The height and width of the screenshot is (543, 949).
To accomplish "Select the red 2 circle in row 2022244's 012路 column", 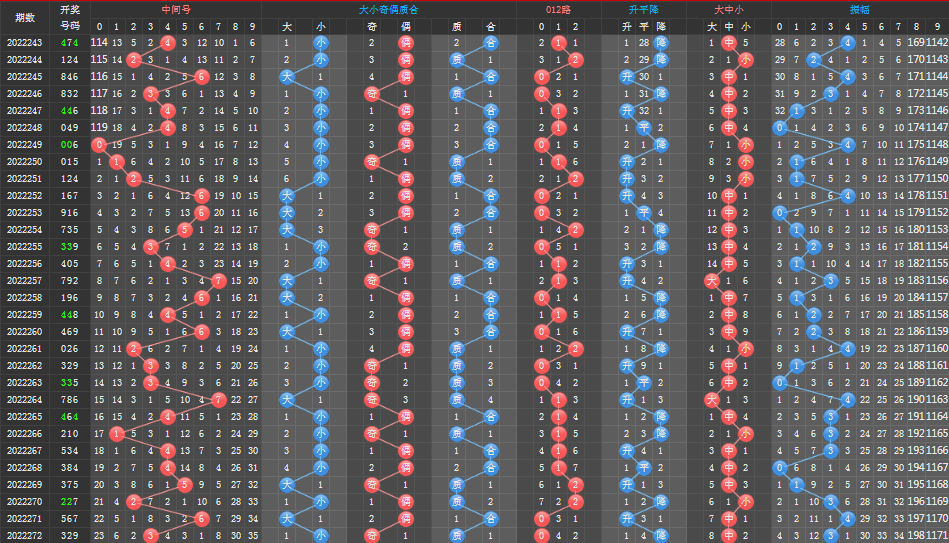I will [575, 60].
